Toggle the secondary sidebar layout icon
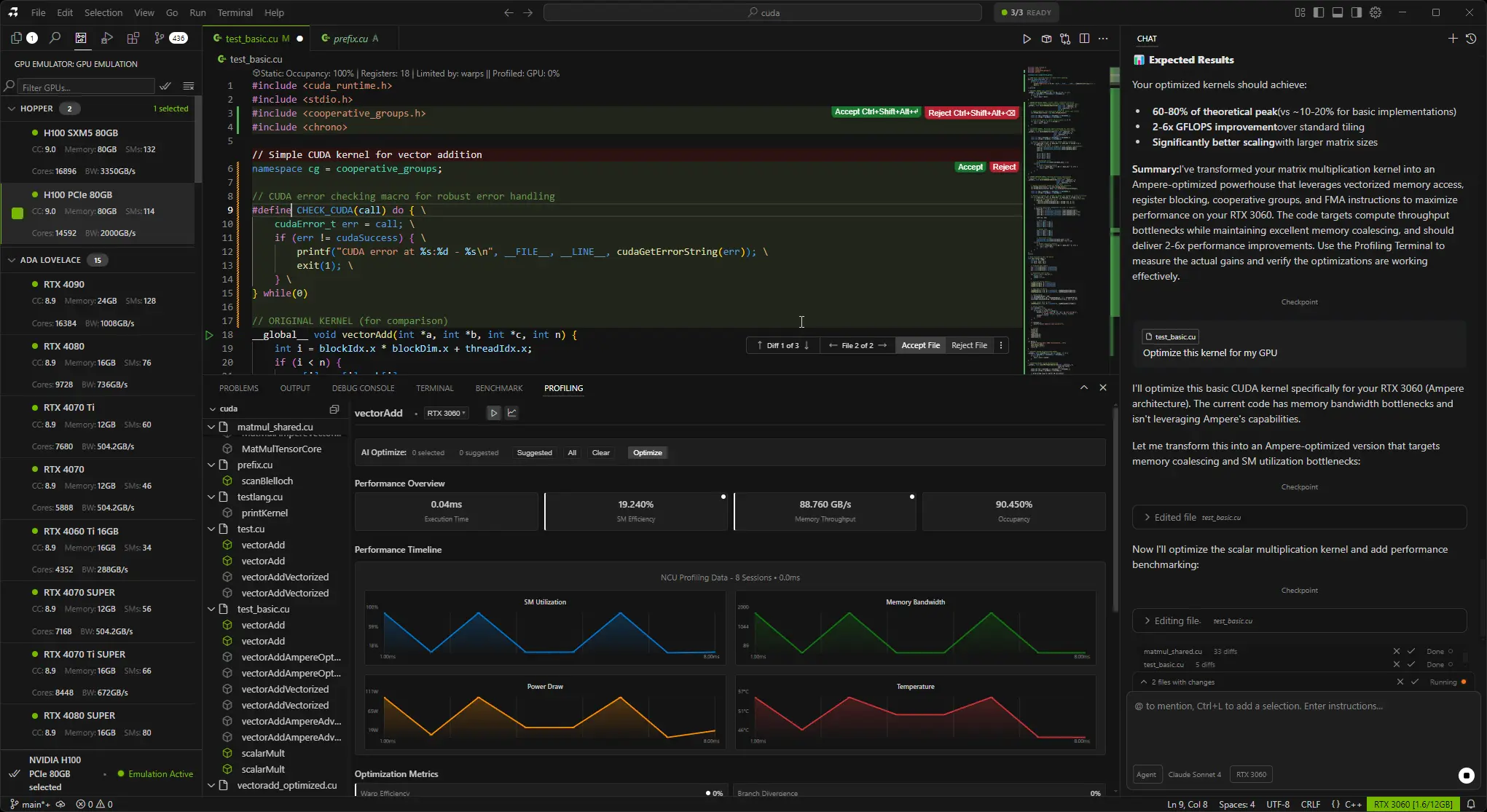The width and height of the screenshot is (1487, 812). 1355,12
